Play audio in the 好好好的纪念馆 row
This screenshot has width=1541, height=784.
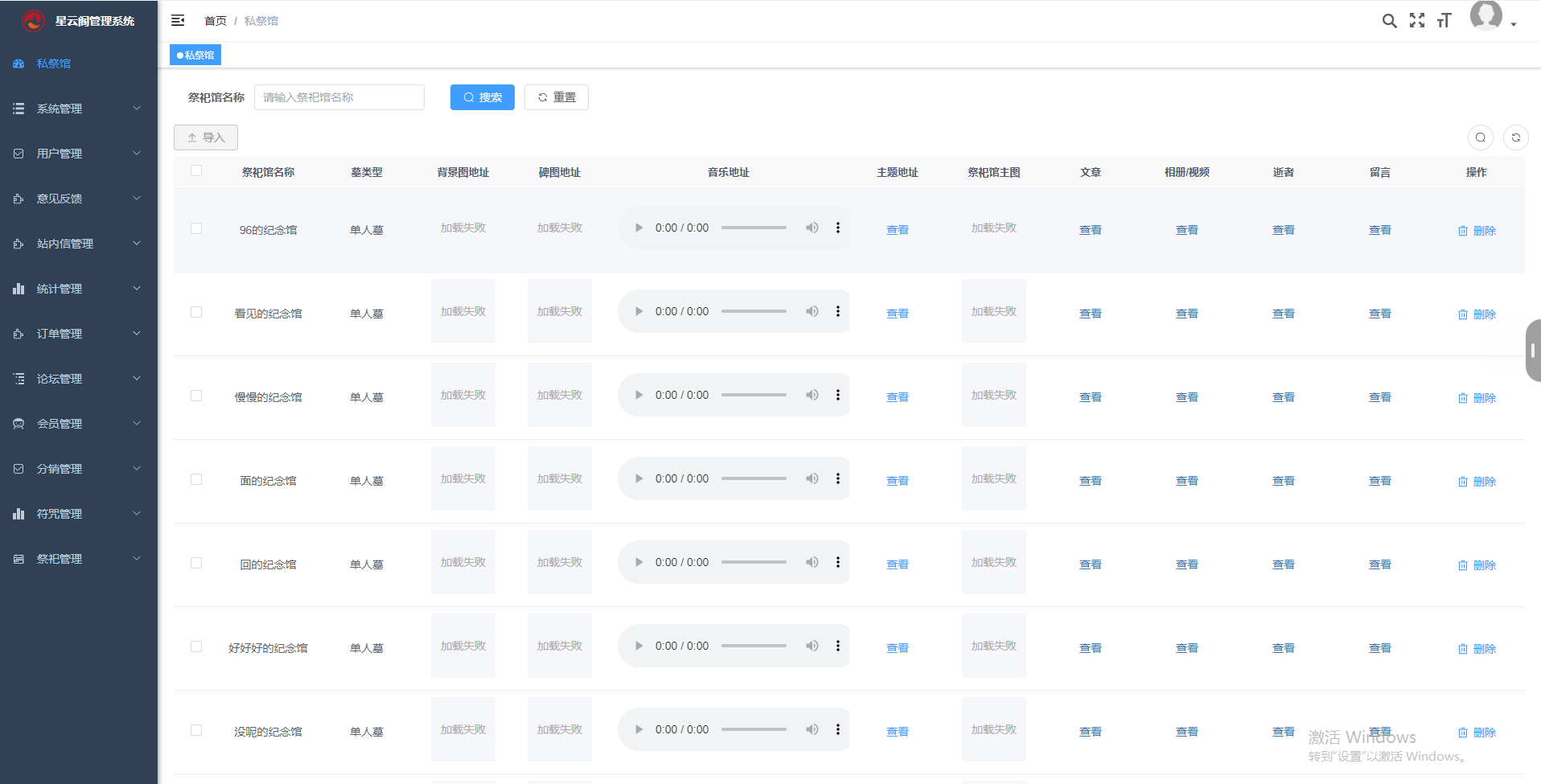click(639, 646)
